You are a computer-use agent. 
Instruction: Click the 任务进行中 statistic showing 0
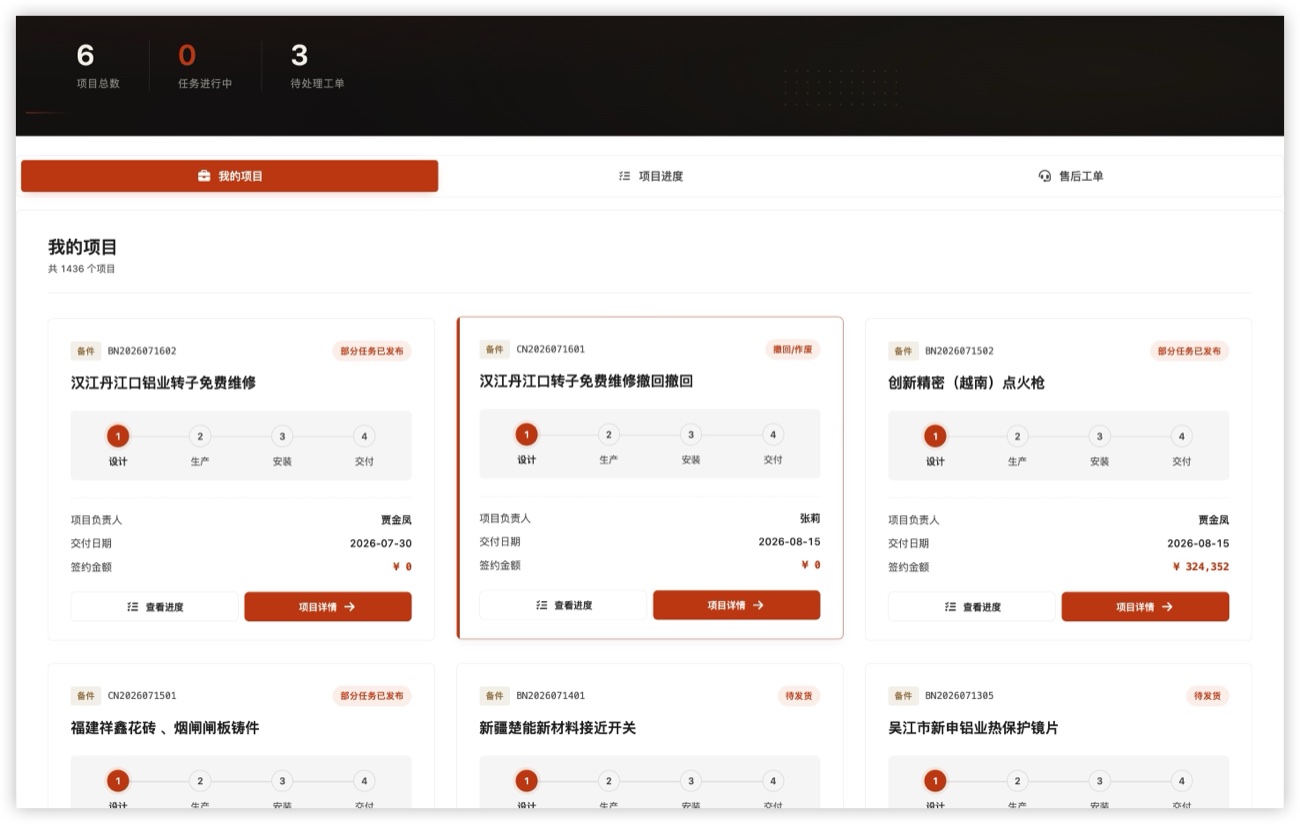point(205,66)
